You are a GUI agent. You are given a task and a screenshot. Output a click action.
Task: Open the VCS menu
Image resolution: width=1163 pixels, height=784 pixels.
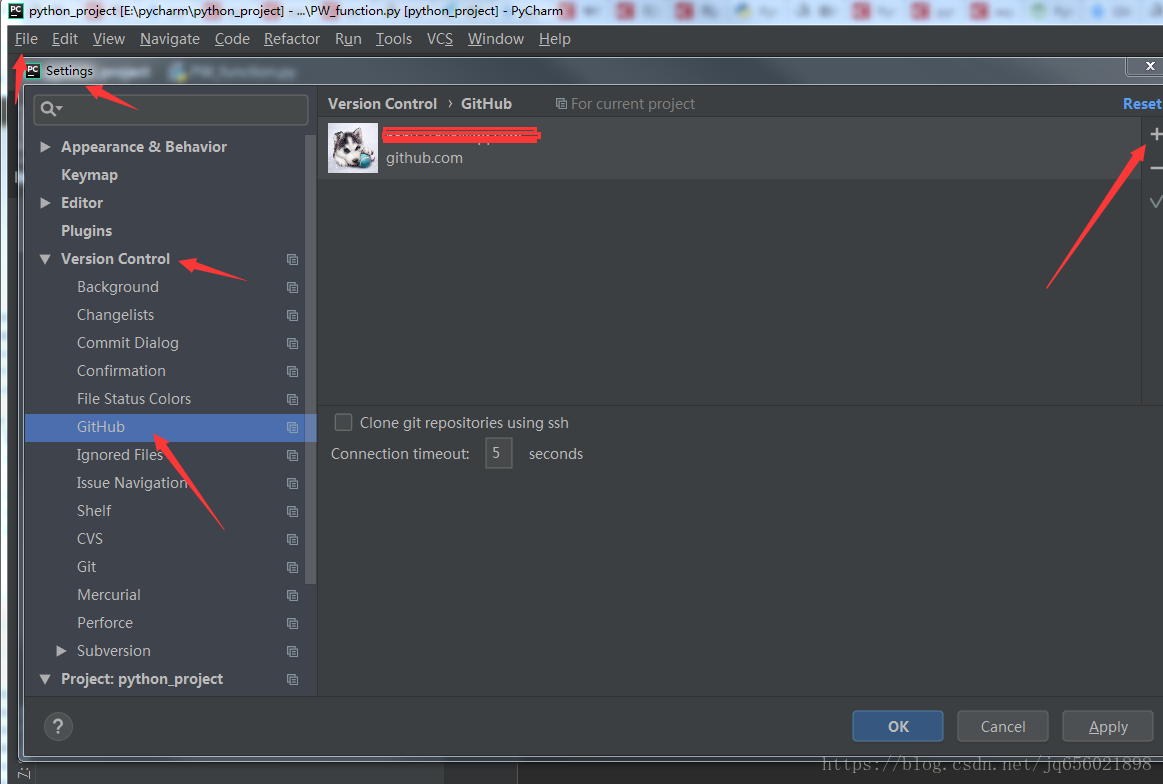(440, 39)
